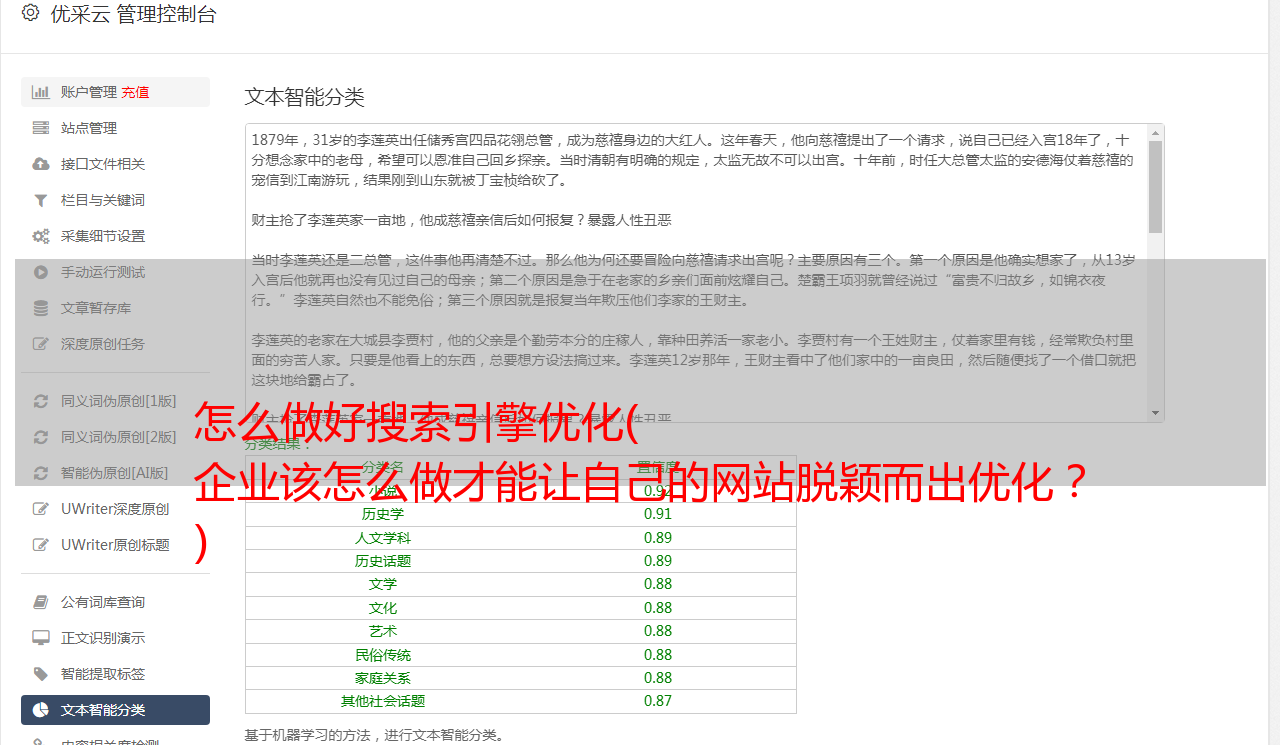Click the play icon for 手动运行测试
This screenshot has height=745, width=1280.
point(40,272)
